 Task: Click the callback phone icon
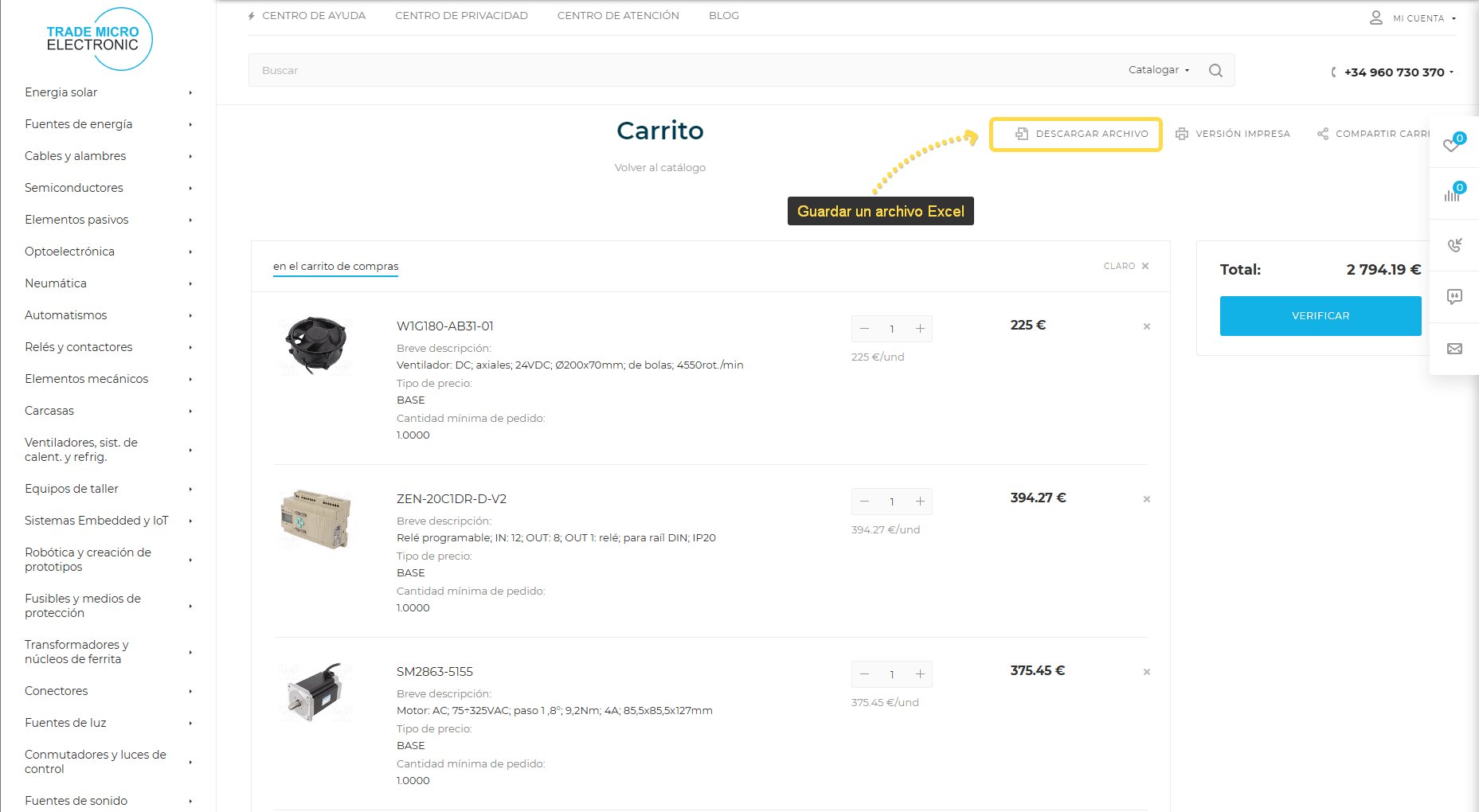click(x=1454, y=245)
